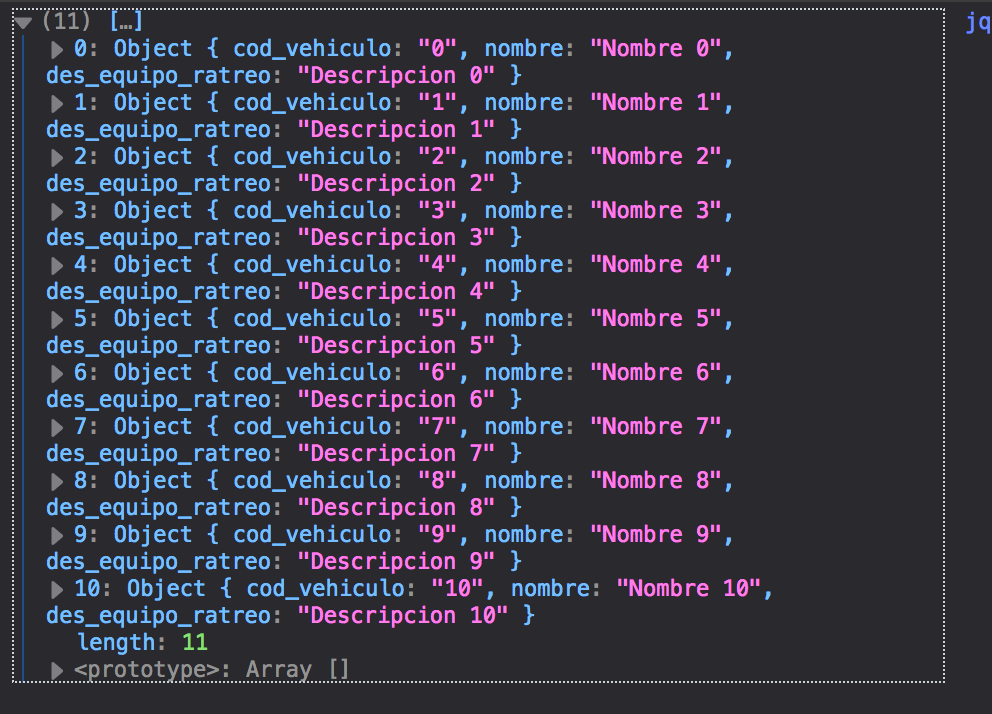Expand Object 5 to inspect it
The width and height of the screenshot is (992, 714).
tap(57, 318)
